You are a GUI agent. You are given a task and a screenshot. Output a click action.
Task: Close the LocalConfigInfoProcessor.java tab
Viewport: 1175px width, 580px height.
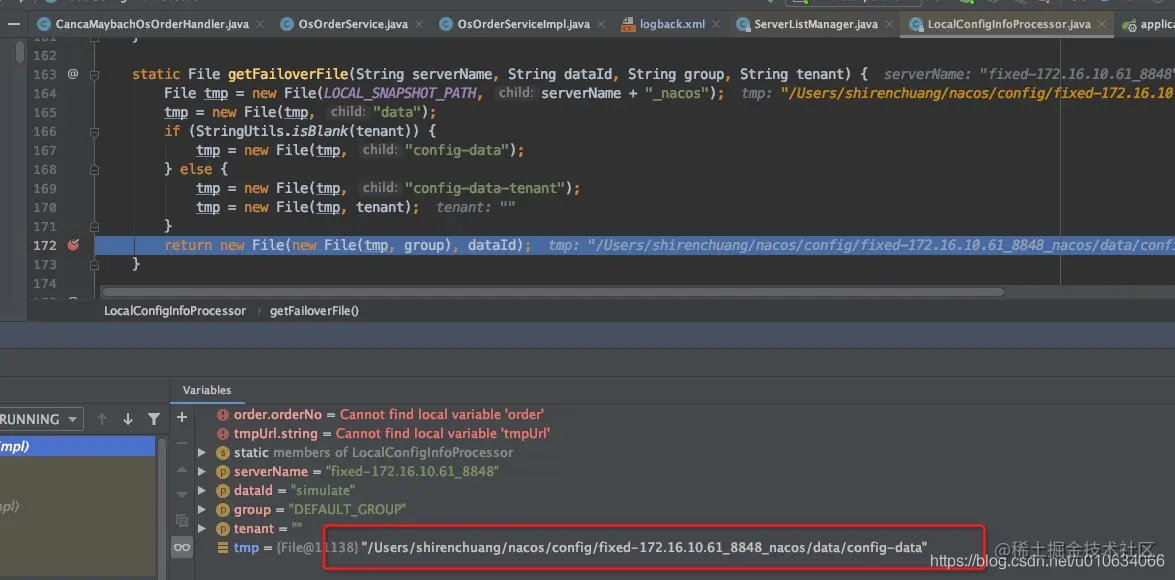(x=1102, y=24)
